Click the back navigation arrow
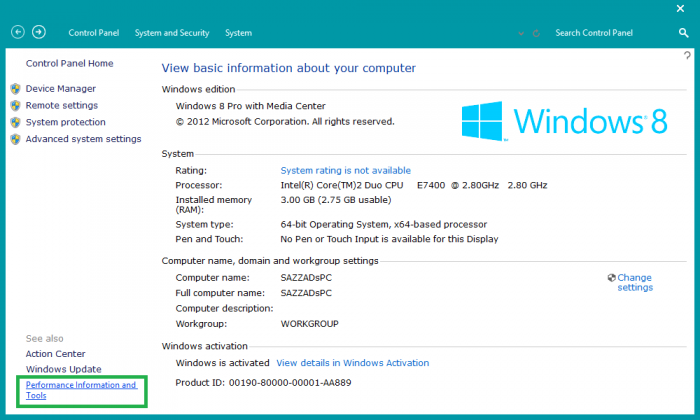700x420 pixels. (x=17, y=33)
